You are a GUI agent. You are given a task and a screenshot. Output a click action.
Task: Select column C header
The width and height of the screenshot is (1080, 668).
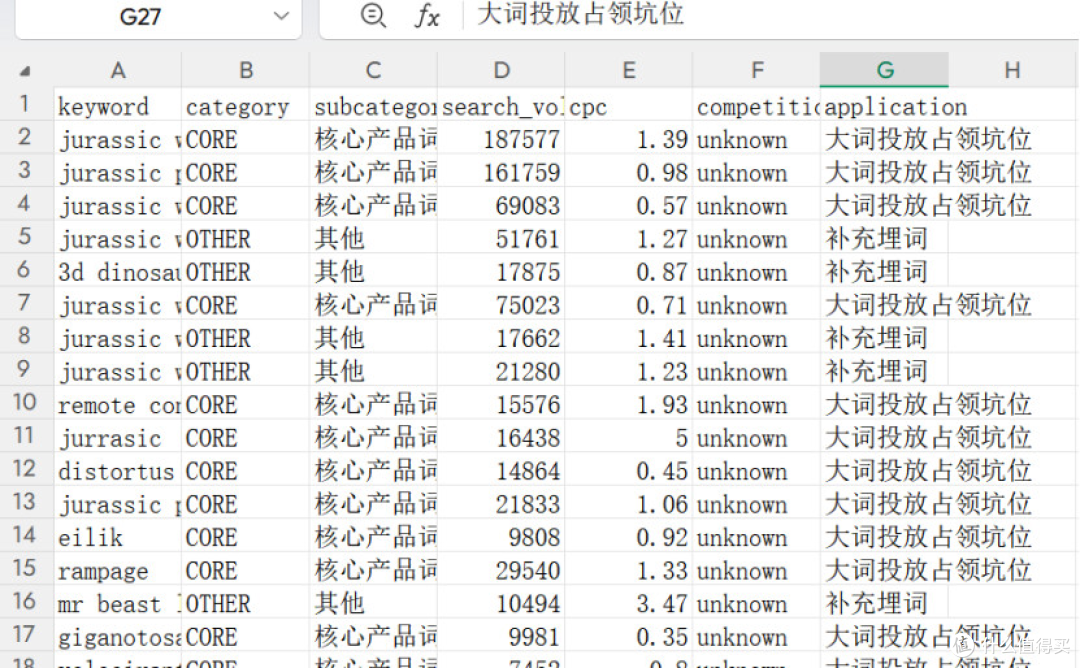point(373,70)
